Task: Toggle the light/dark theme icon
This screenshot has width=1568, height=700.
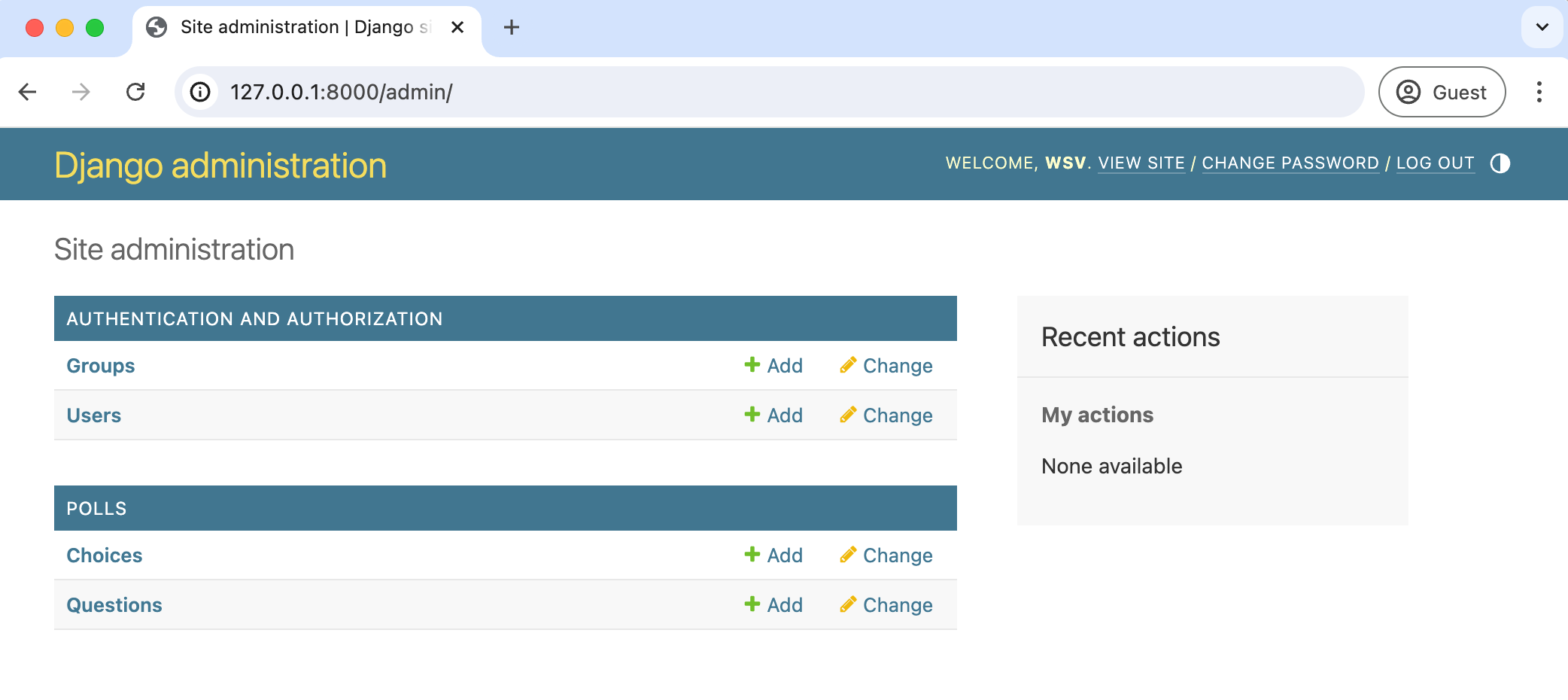Action: [1500, 163]
